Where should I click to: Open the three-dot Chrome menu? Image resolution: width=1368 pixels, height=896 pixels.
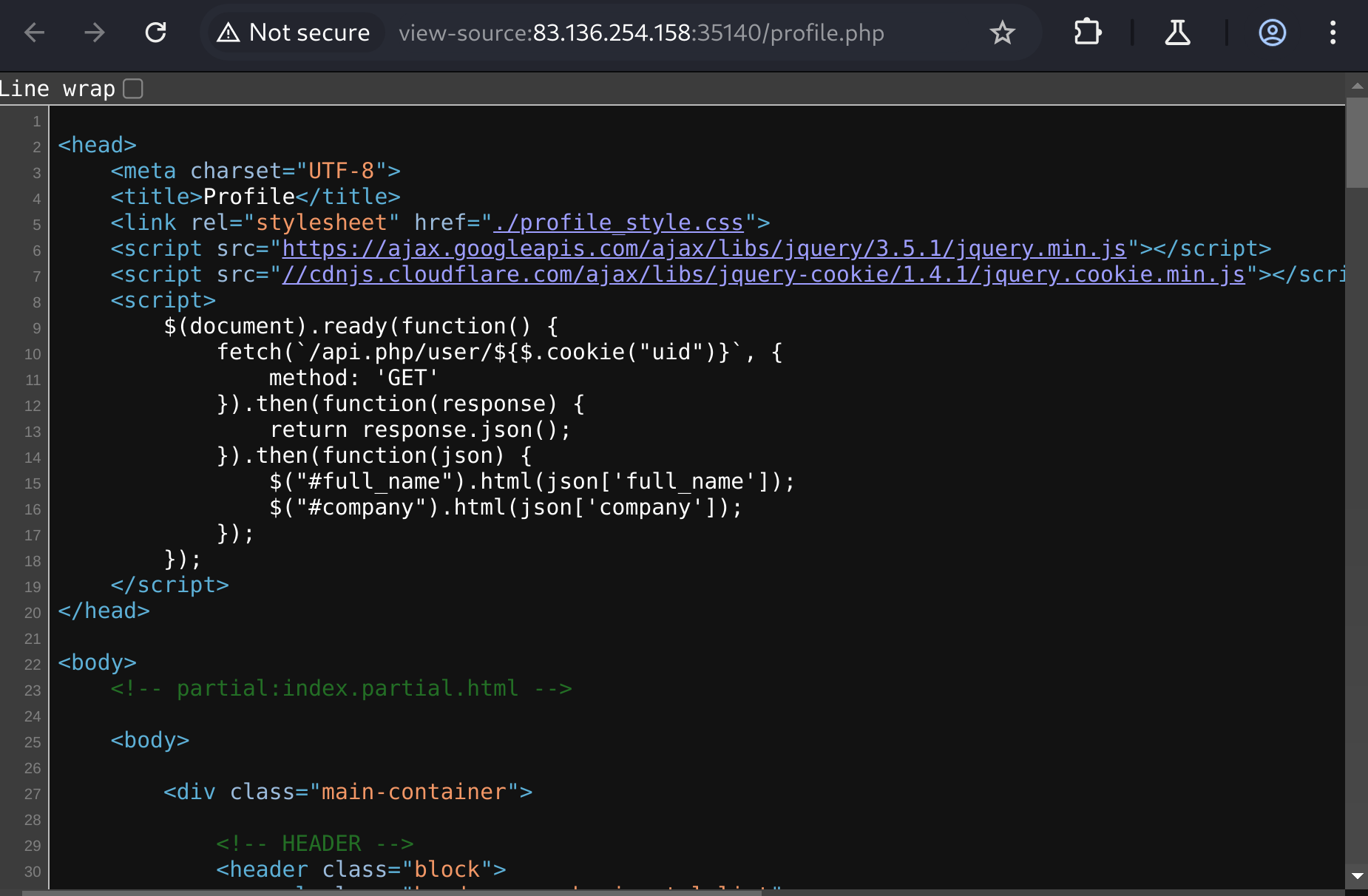pos(1333,33)
